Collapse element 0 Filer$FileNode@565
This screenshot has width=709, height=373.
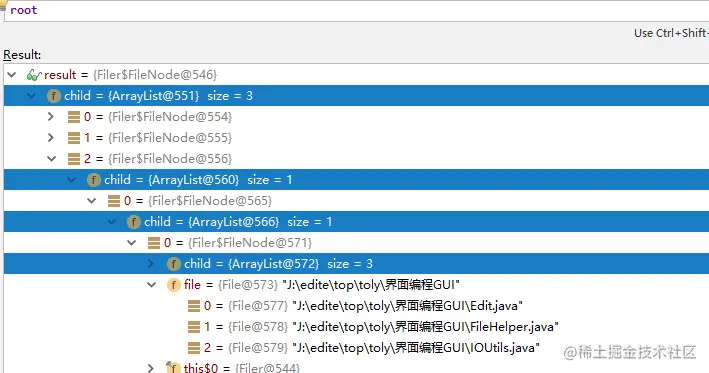click(92, 201)
